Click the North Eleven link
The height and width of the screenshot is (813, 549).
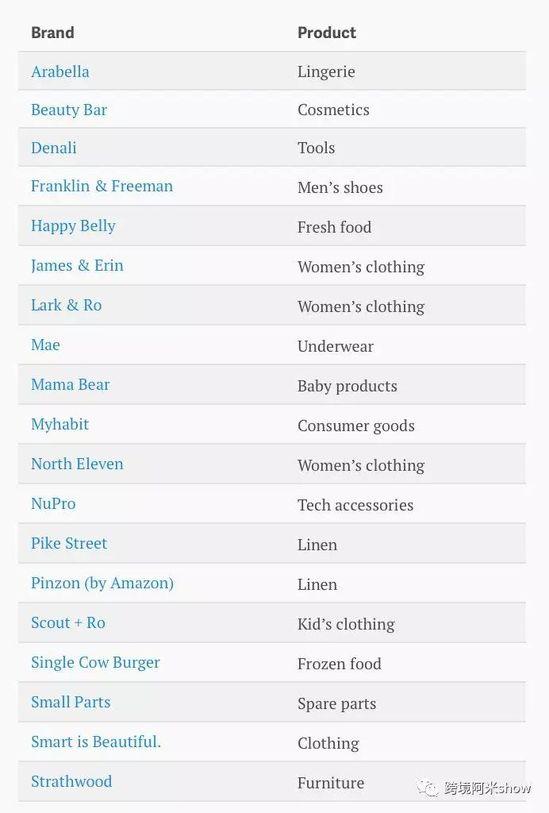click(x=77, y=464)
